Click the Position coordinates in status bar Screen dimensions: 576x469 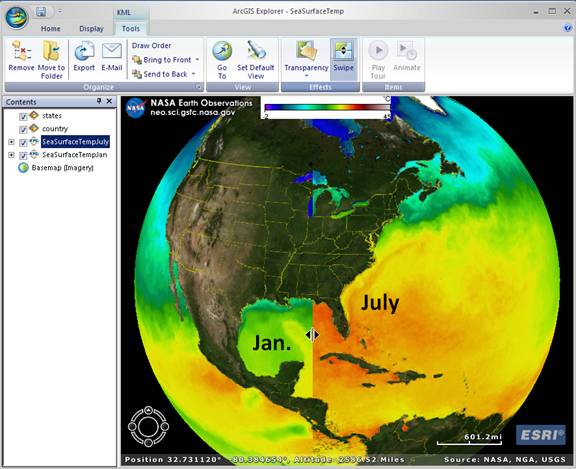(x=264, y=459)
